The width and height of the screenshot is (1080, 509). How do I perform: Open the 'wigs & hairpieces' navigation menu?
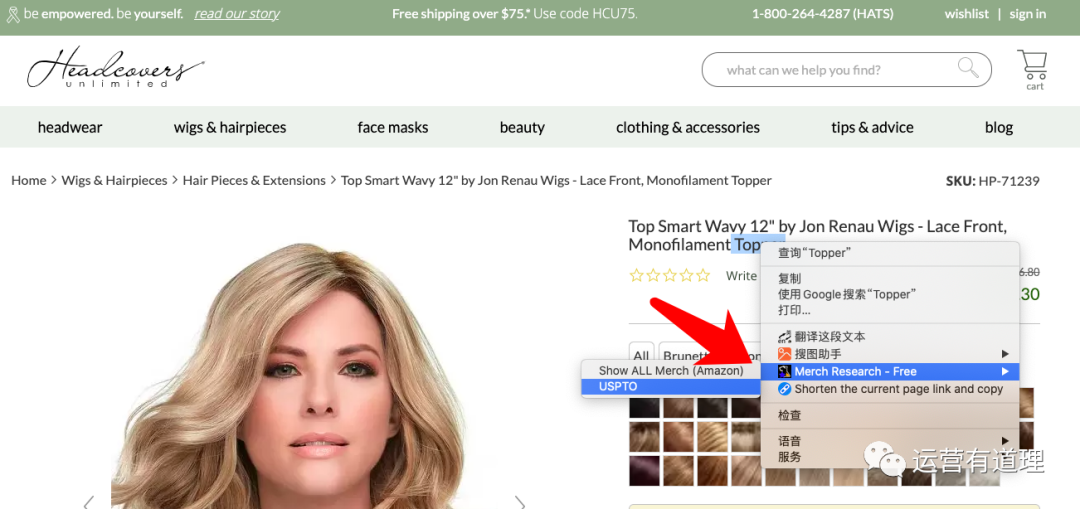pos(230,127)
